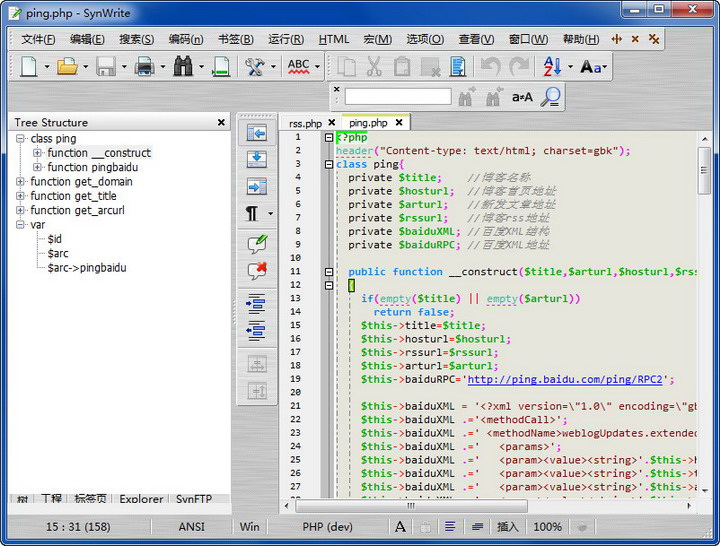Click the New file icon
Image resolution: width=720 pixels, height=546 pixels.
click(28, 67)
